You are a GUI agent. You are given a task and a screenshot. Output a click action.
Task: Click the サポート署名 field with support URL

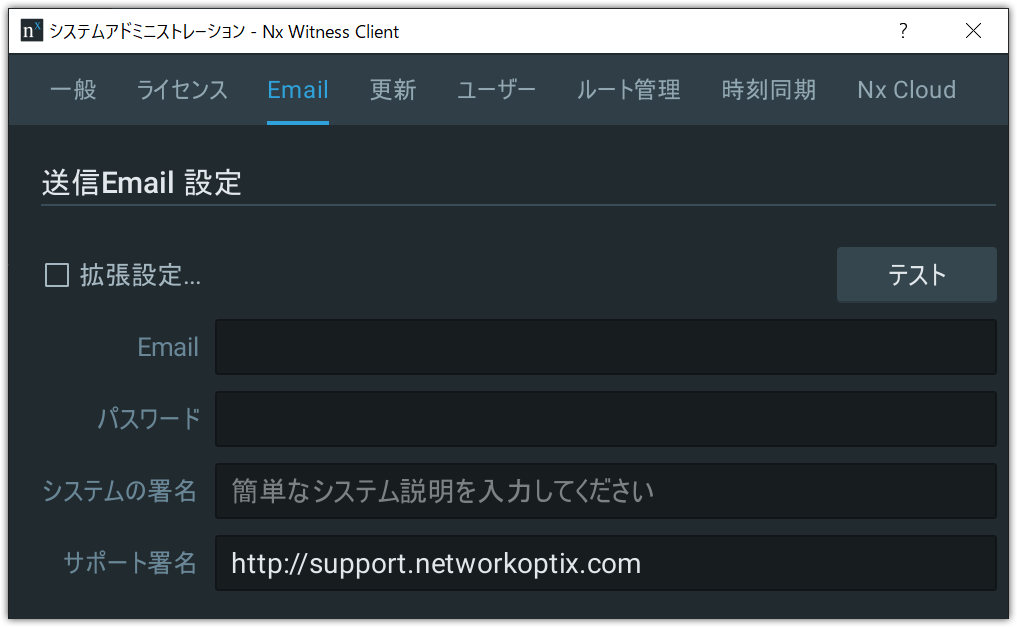click(x=606, y=563)
